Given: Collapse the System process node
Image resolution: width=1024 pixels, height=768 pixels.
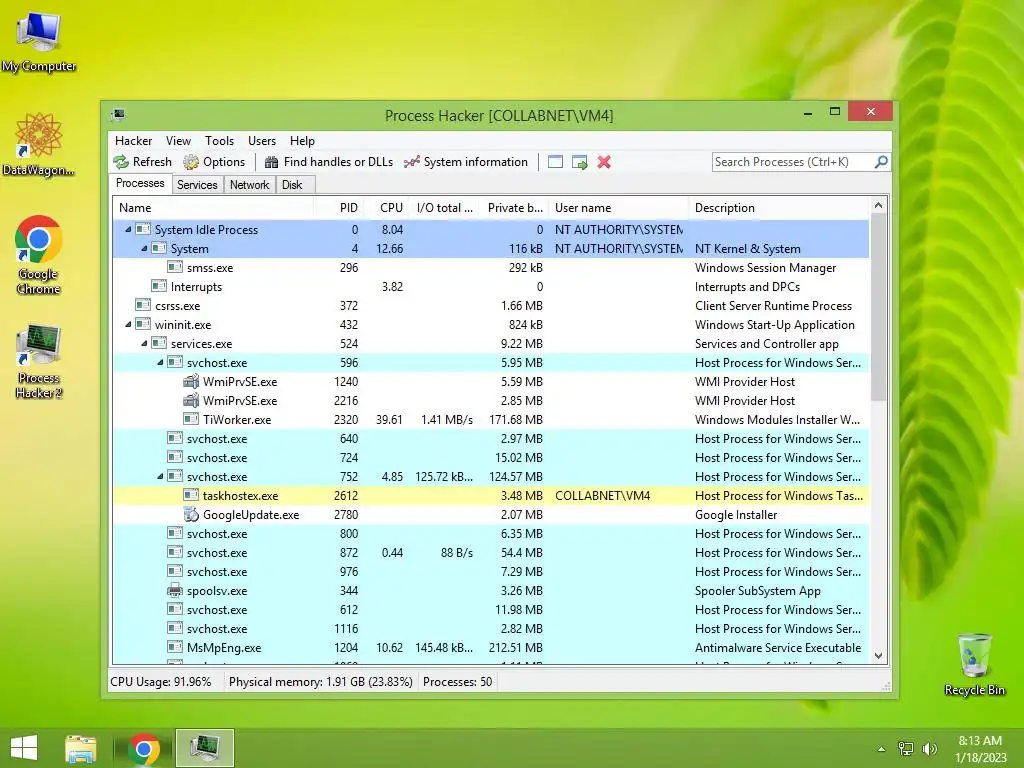Looking at the screenshot, I should pos(144,248).
